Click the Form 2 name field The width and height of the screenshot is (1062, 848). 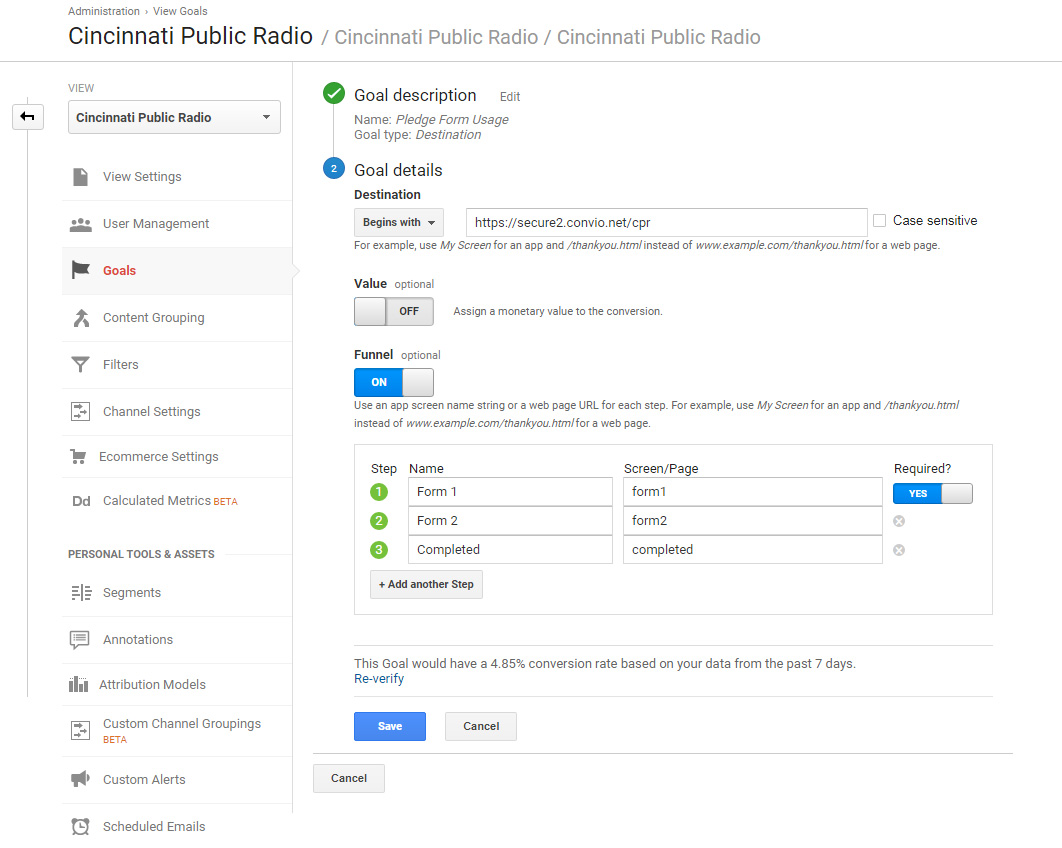point(510,522)
